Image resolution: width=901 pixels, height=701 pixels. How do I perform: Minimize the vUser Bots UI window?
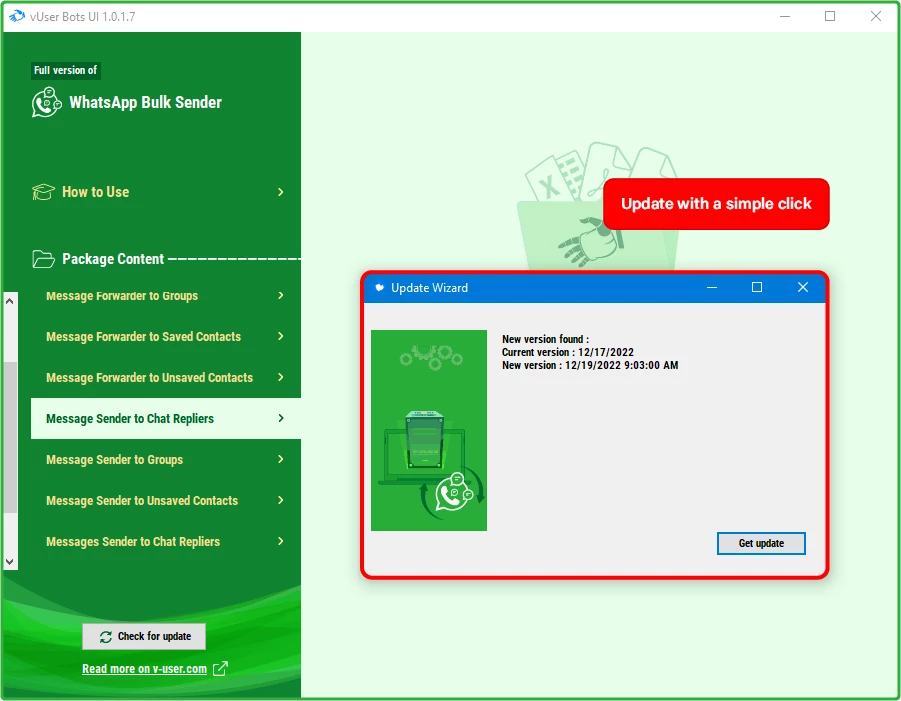click(785, 16)
